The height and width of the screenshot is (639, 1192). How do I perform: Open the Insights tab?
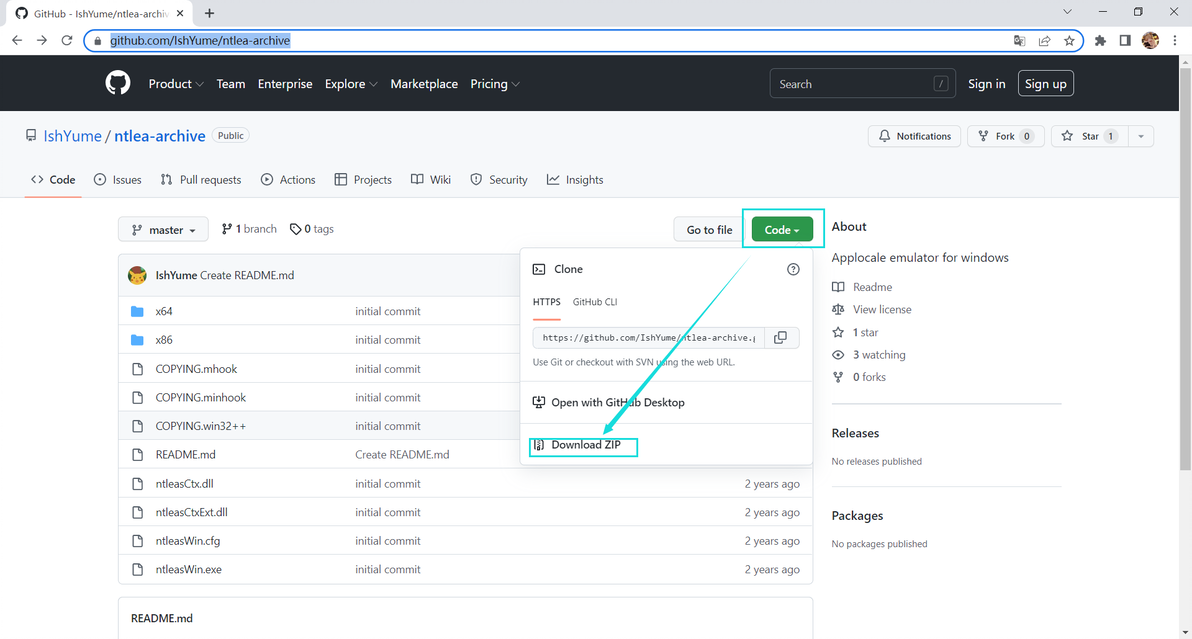[x=575, y=180]
